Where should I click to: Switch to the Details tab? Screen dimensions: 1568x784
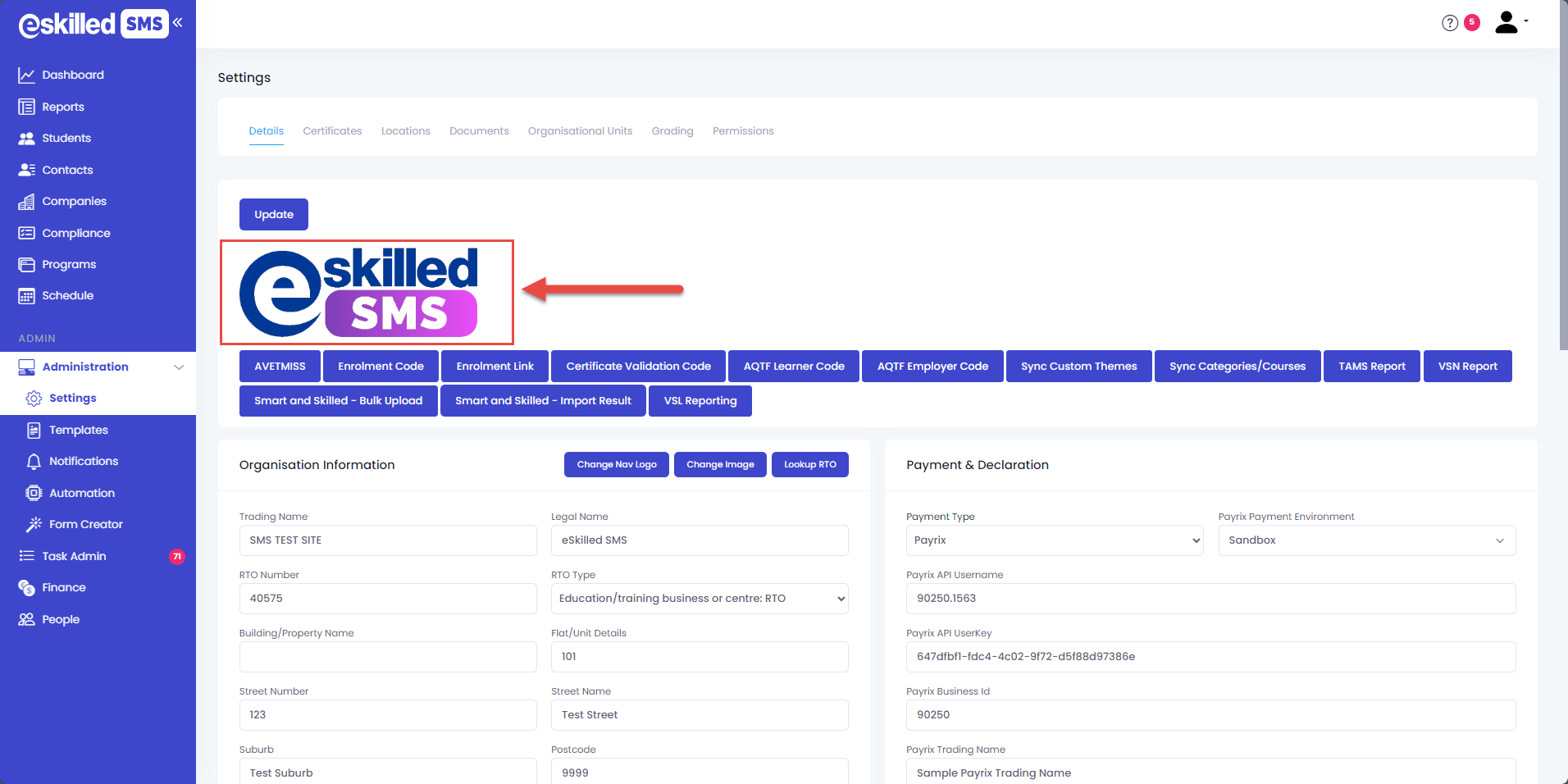point(267,131)
